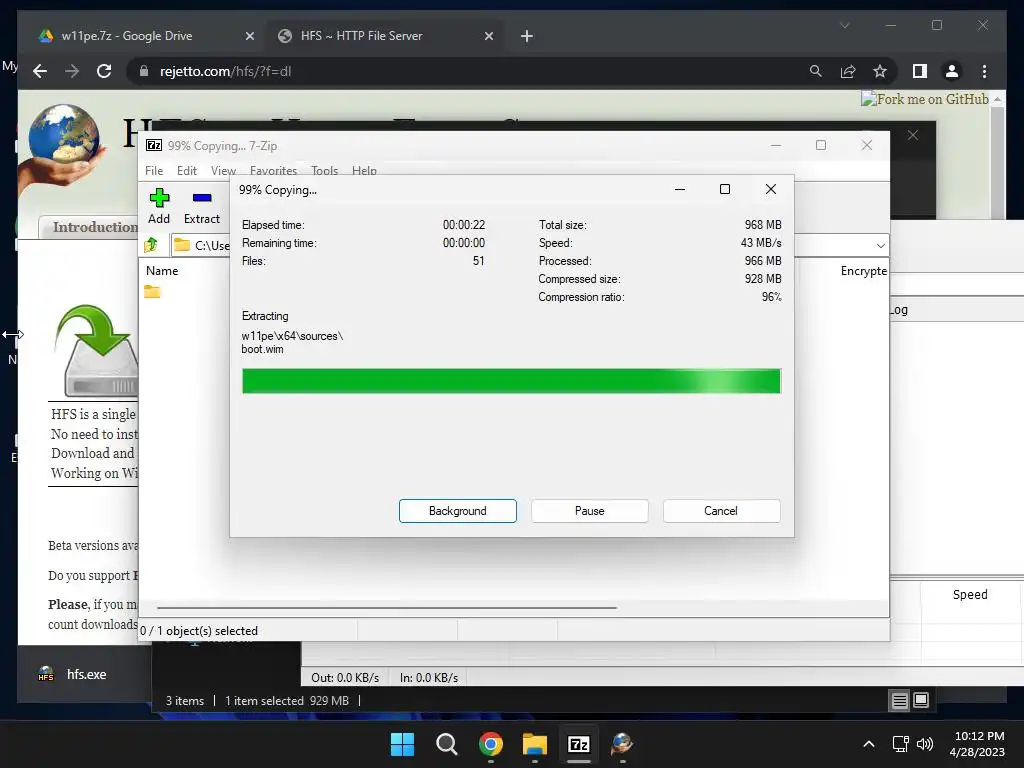
Task: Open Chrome profile avatar icon
Action: 952,71
